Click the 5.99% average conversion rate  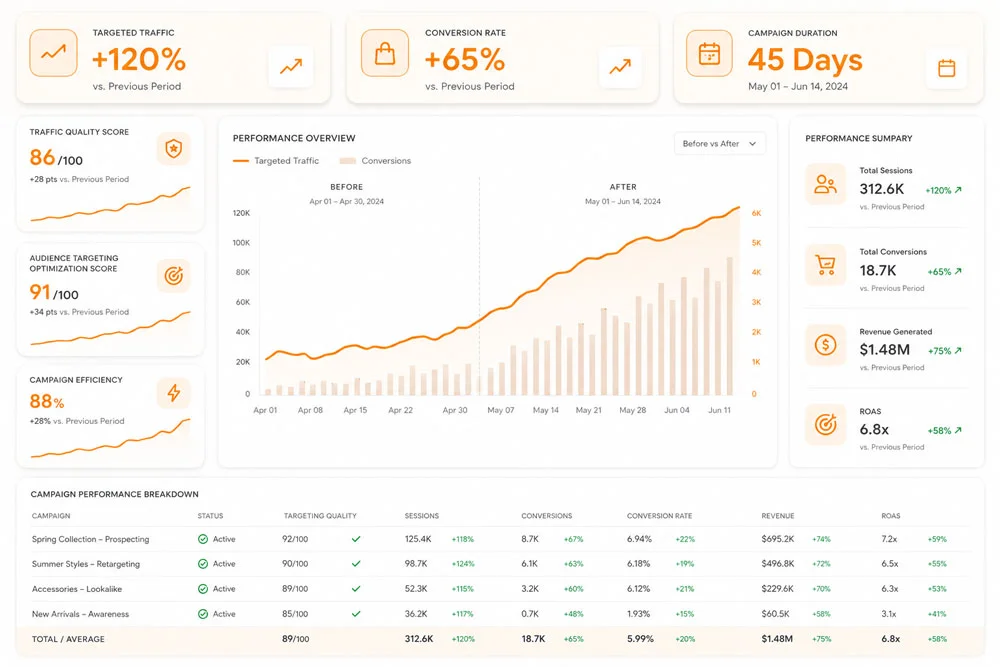pyautogui.click(x=640, y=638)
